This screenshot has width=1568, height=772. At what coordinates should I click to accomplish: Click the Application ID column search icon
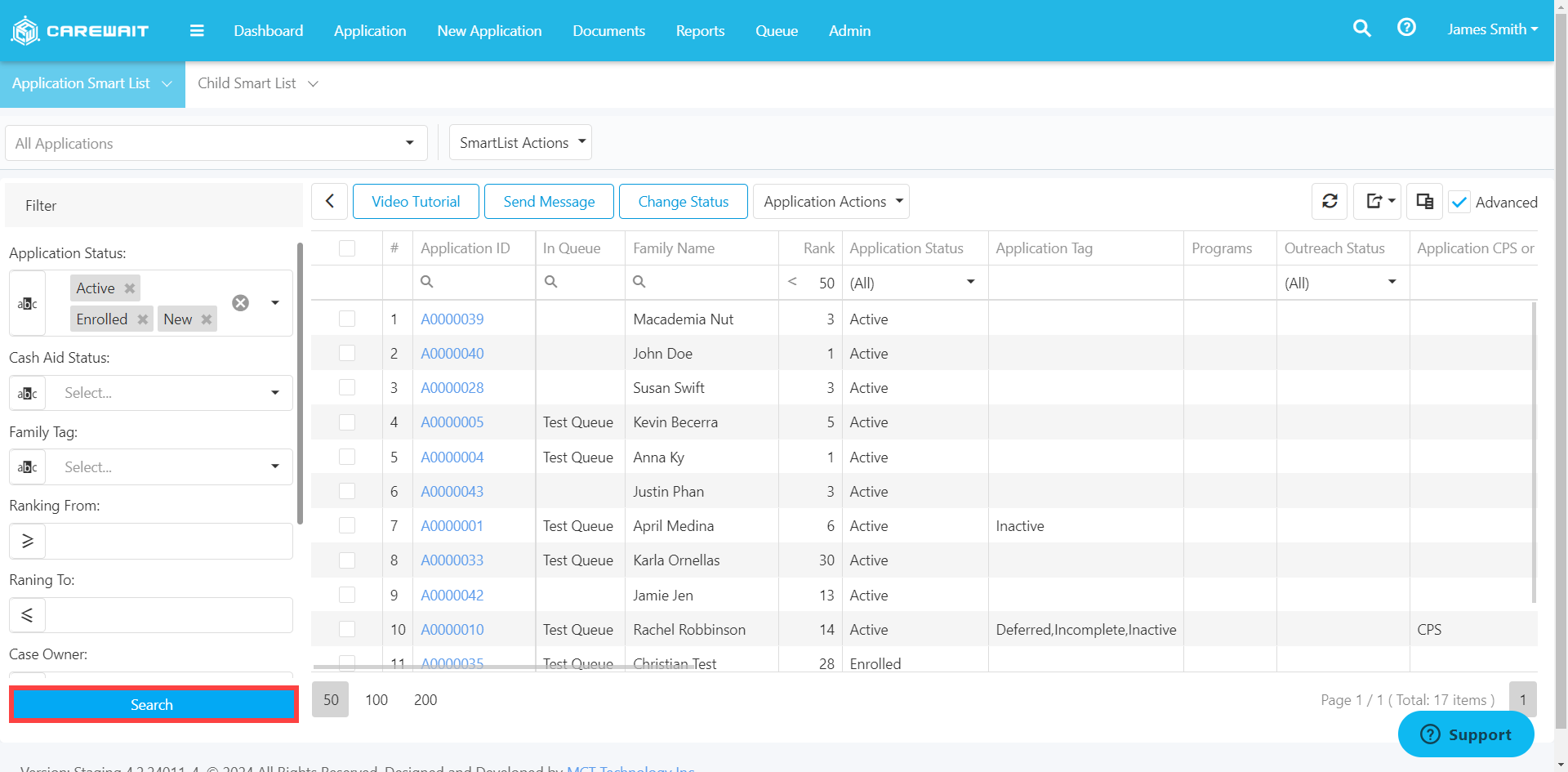(x=426, y=282)
